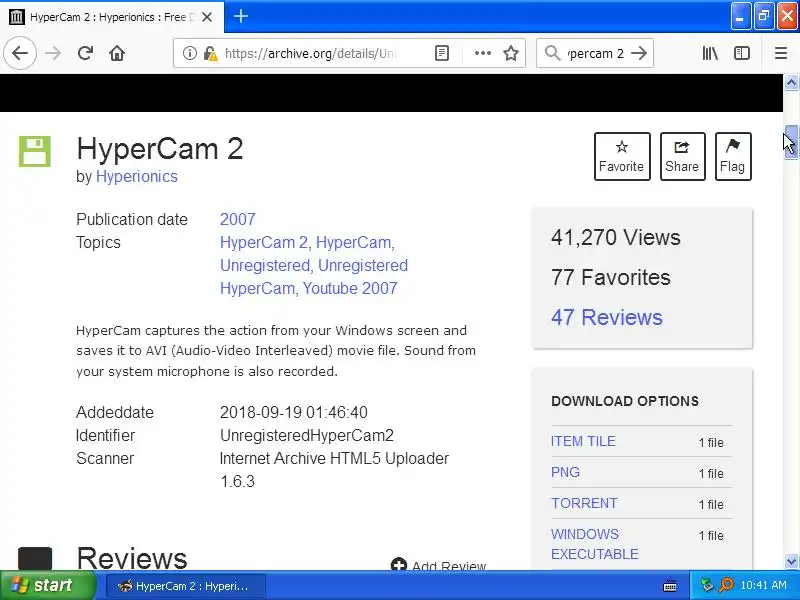
Task: Show site information icon in address bar
Action: (x=189, y=53)
